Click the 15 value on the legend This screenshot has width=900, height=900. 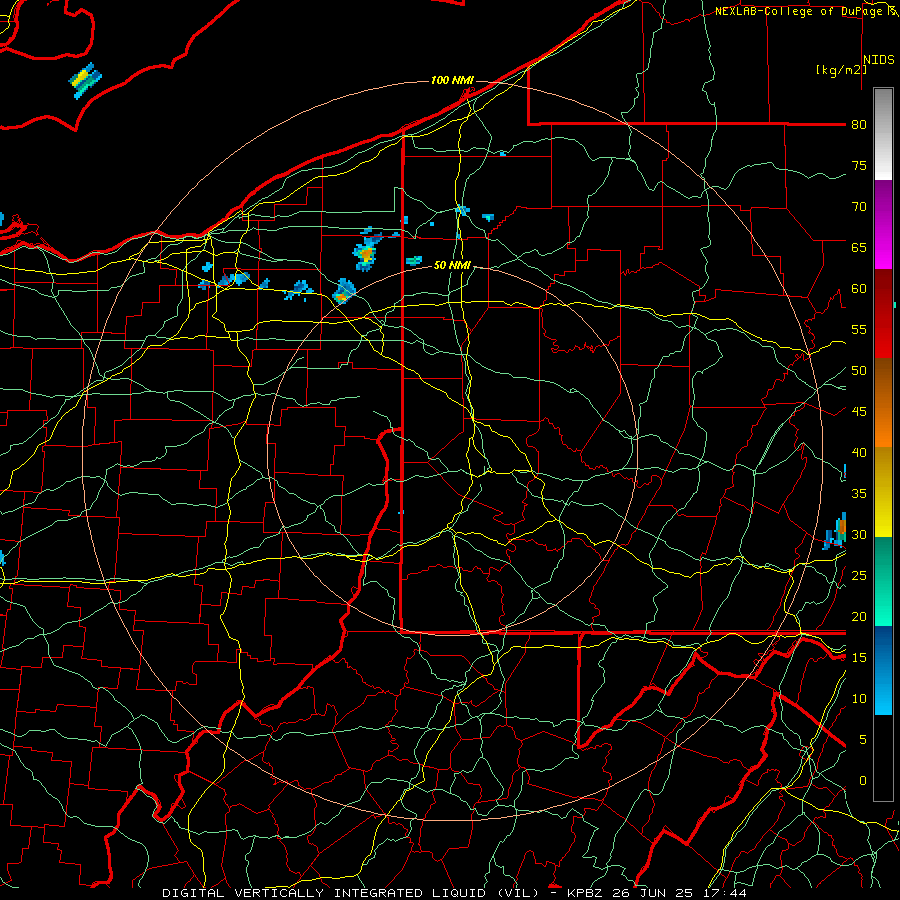(x=859, y=658)
